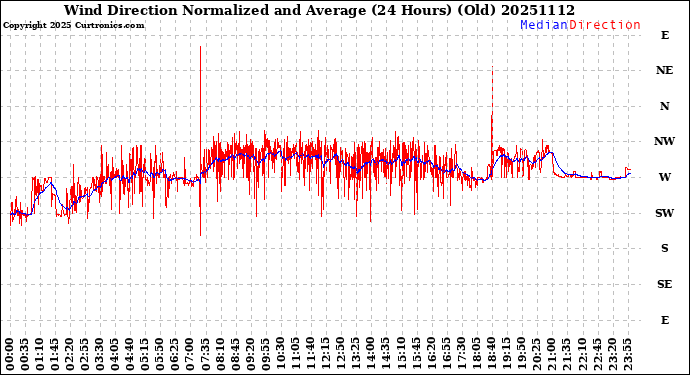The width and height of the screenshot is (690, 375).
Task: Click the '05:50' time label
Action: click(x=160, y=355)
